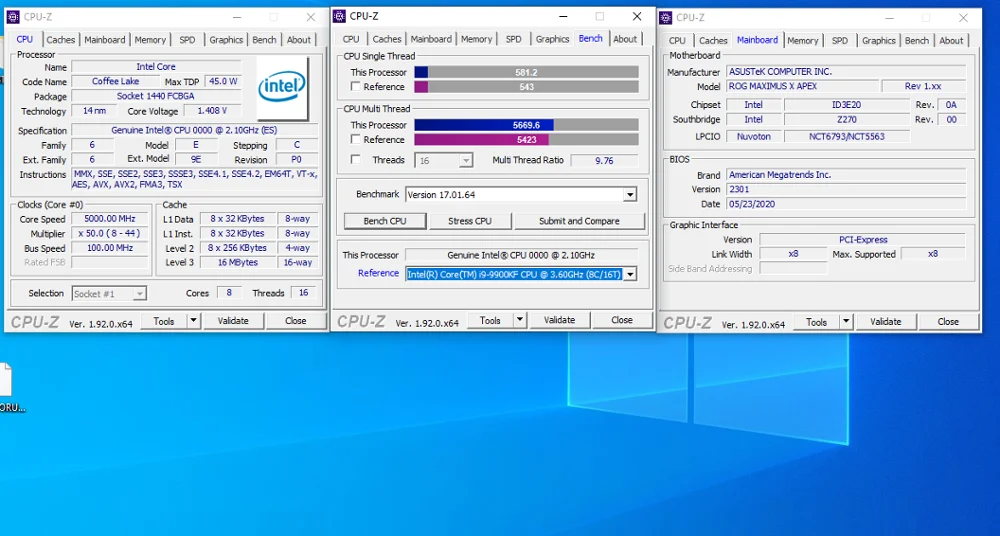
Task: Enable Reference checkbox under CPU Single Thread
Action: click(x=355, y=87)
